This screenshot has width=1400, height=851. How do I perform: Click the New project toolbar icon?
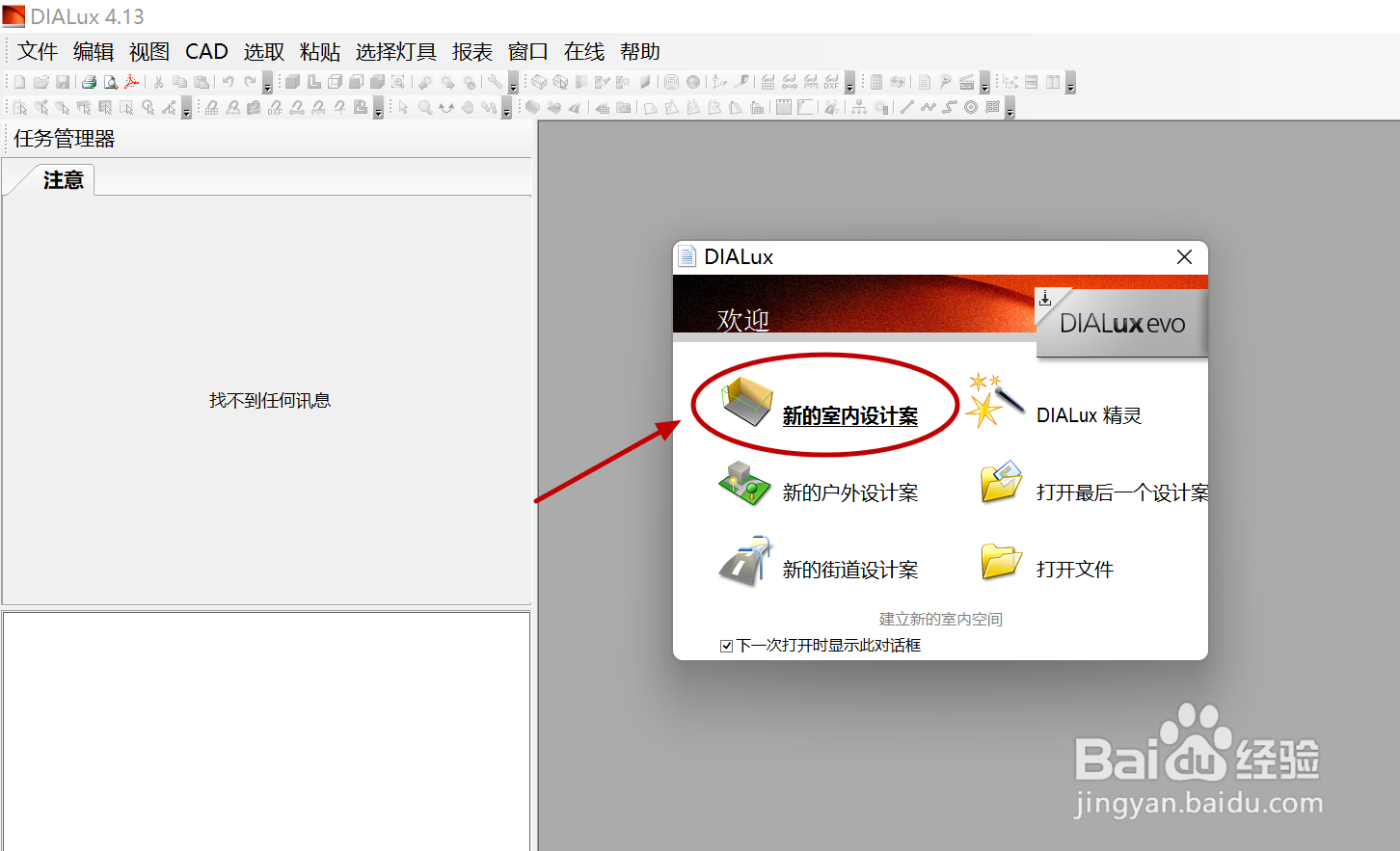pyautogui.click(x=19, y=82)
